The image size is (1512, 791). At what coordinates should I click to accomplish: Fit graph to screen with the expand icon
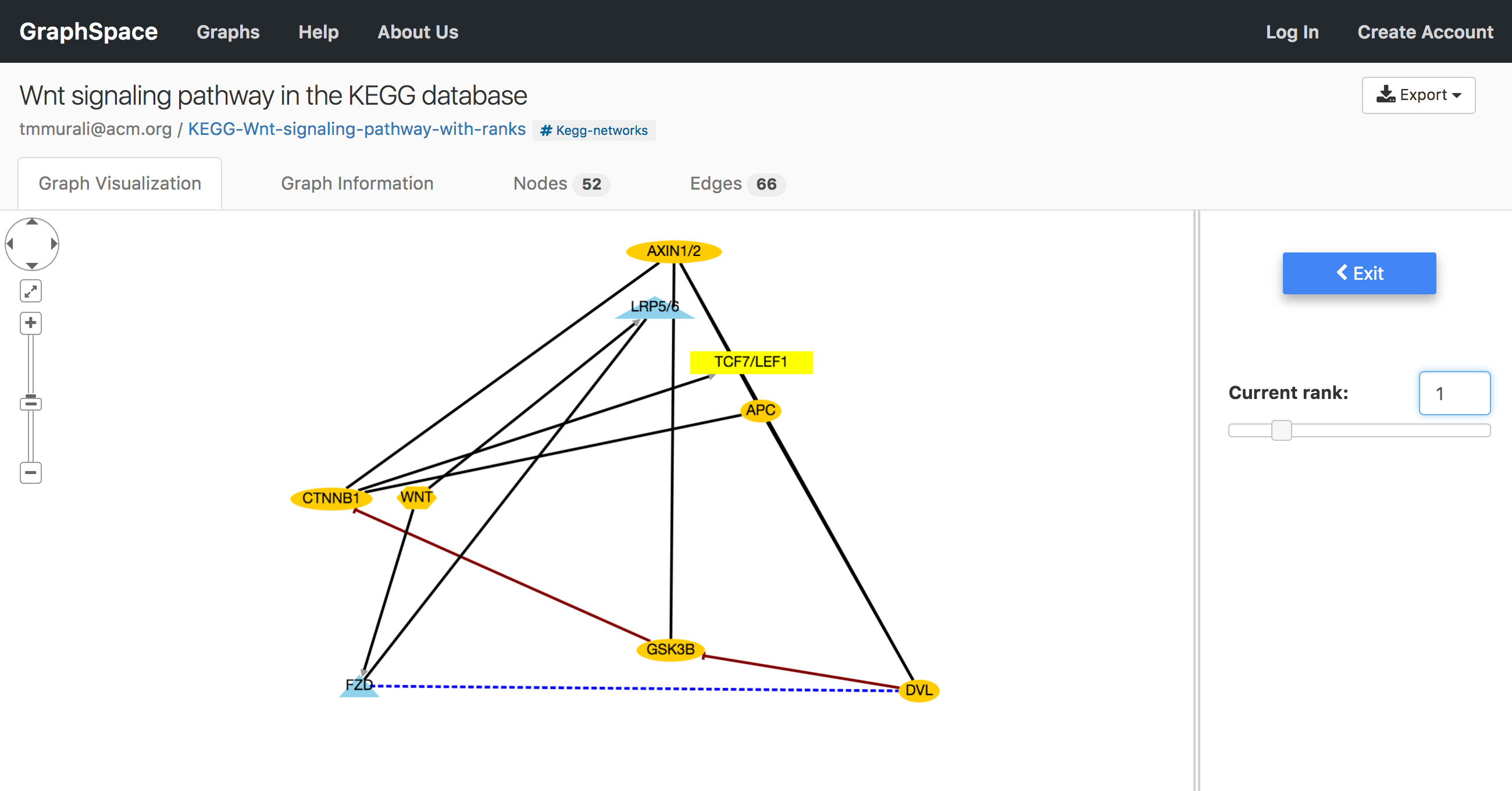(31, 291)
